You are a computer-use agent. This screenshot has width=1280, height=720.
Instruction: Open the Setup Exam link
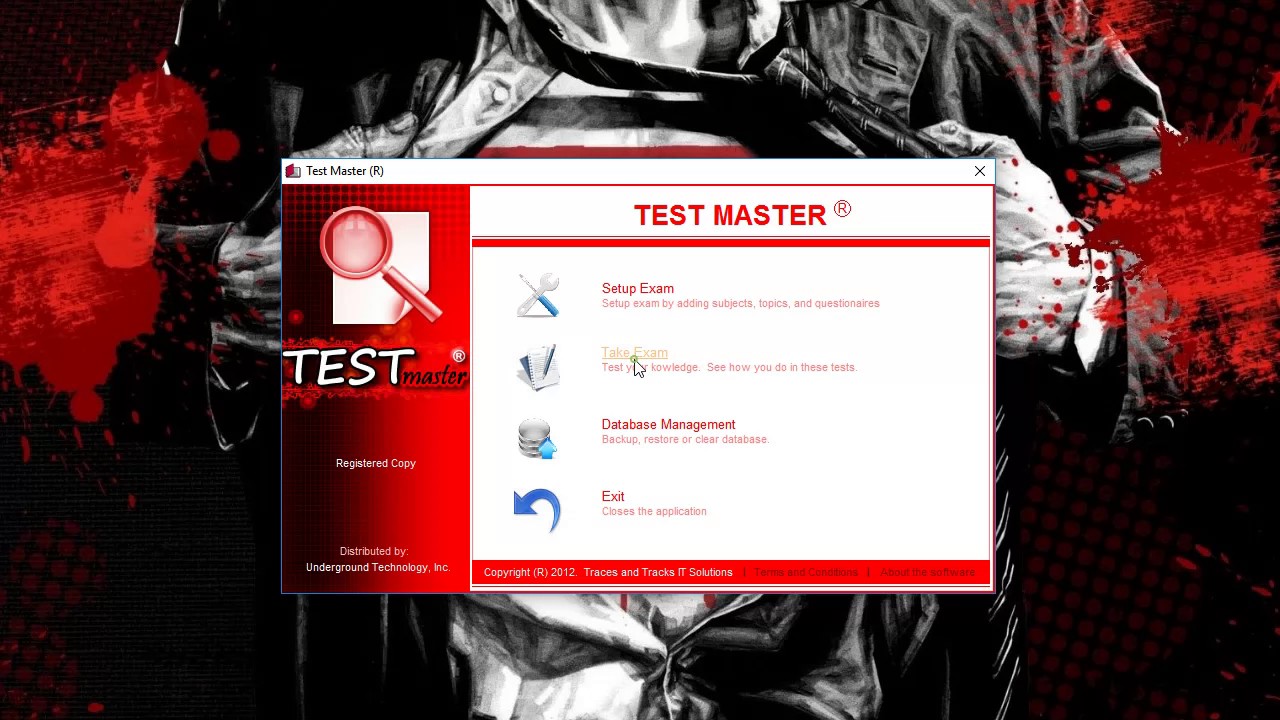point(637,288)
